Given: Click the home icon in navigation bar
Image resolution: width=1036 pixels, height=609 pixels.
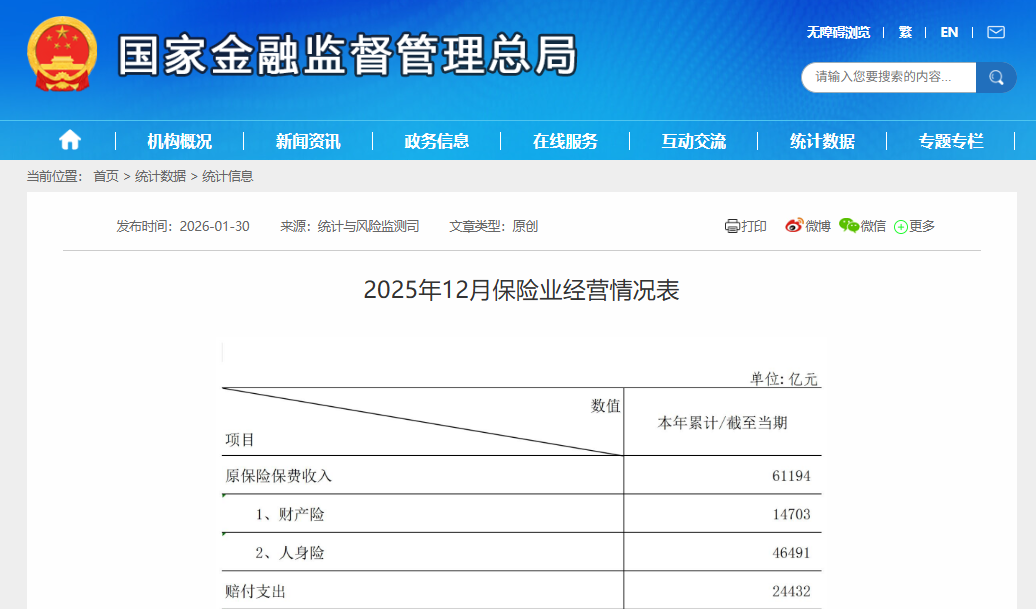Looking at the screenshot, I should pos(70,141).
